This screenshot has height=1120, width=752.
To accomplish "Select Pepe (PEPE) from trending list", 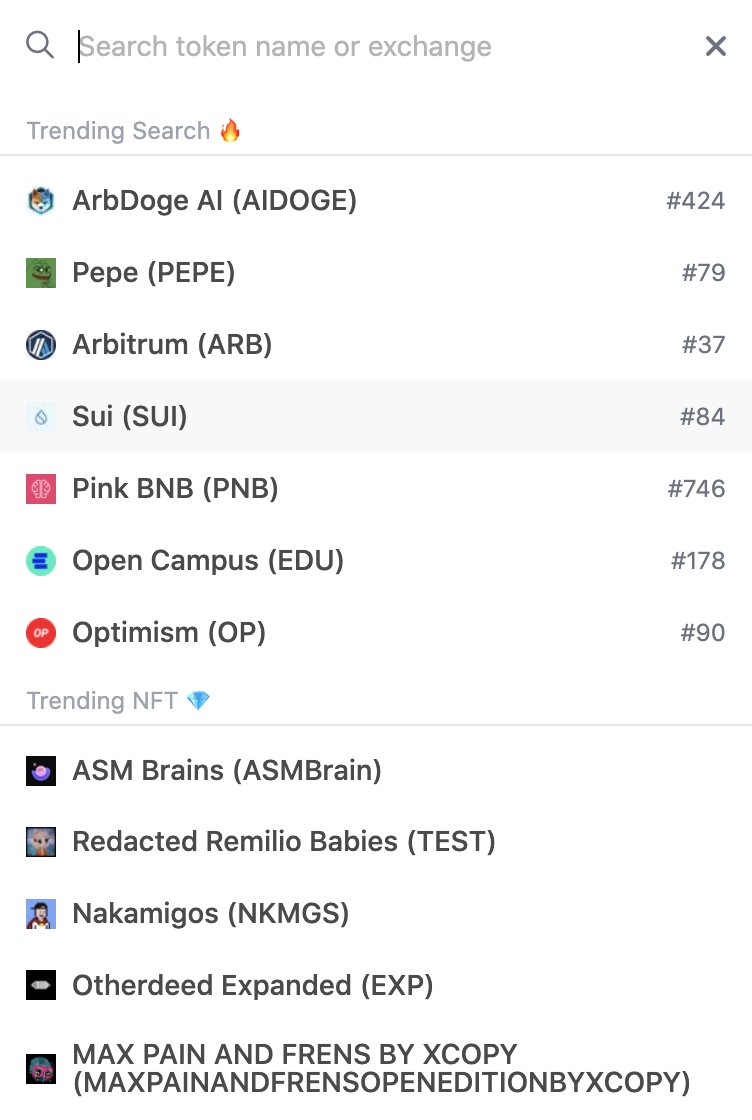I will [376, 273].
